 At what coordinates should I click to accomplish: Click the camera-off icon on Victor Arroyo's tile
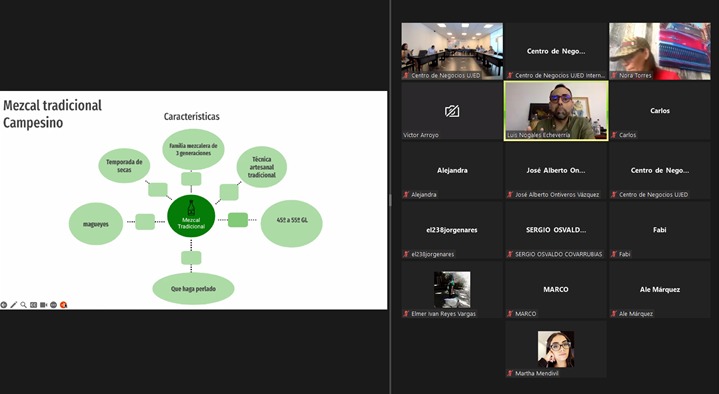click(x=452, y=111)
